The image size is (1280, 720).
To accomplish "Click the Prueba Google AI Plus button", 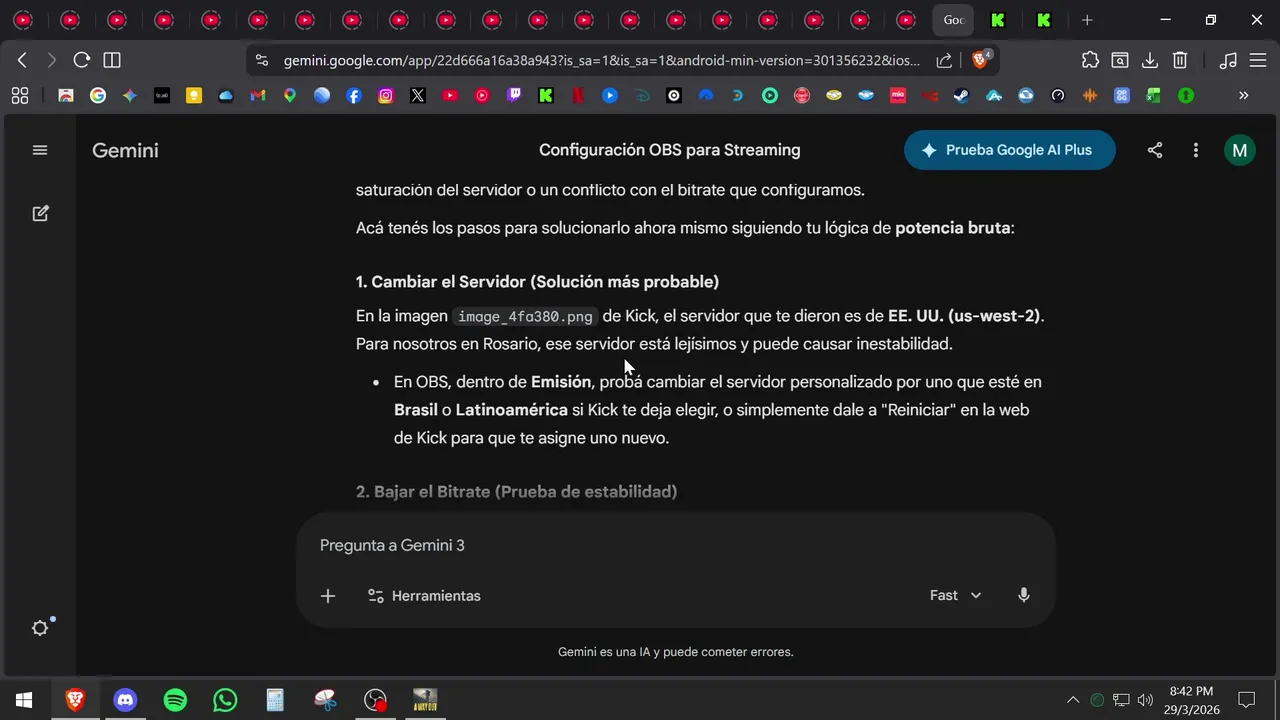I will coord(1009,150).
